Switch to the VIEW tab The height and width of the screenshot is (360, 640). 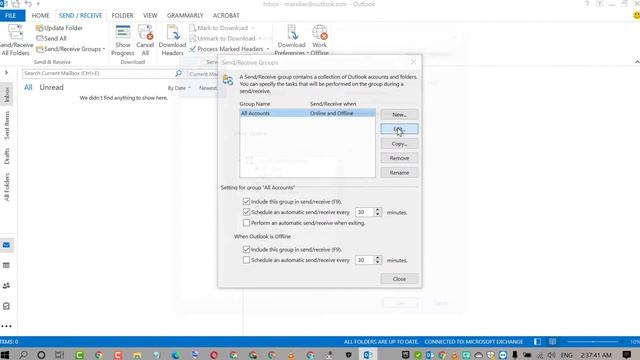click(150, 16)
